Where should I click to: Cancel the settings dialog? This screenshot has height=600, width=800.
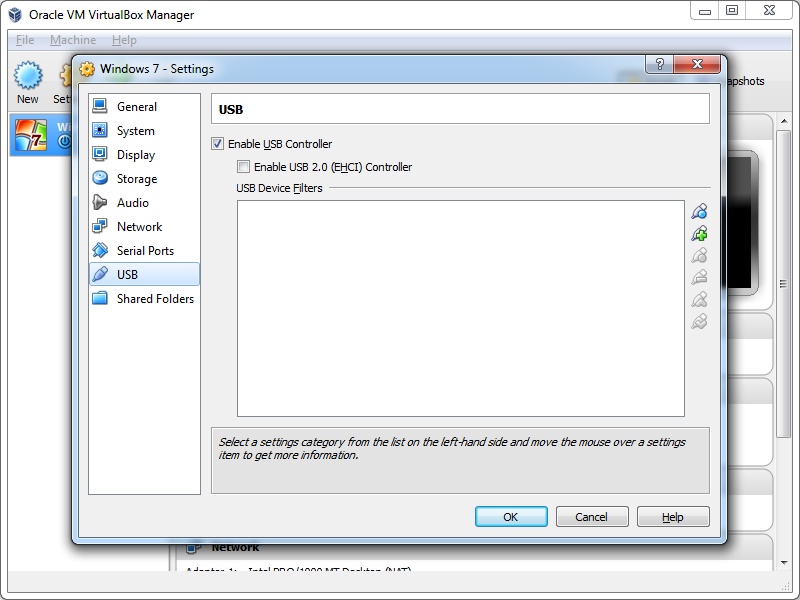[591, 517]
